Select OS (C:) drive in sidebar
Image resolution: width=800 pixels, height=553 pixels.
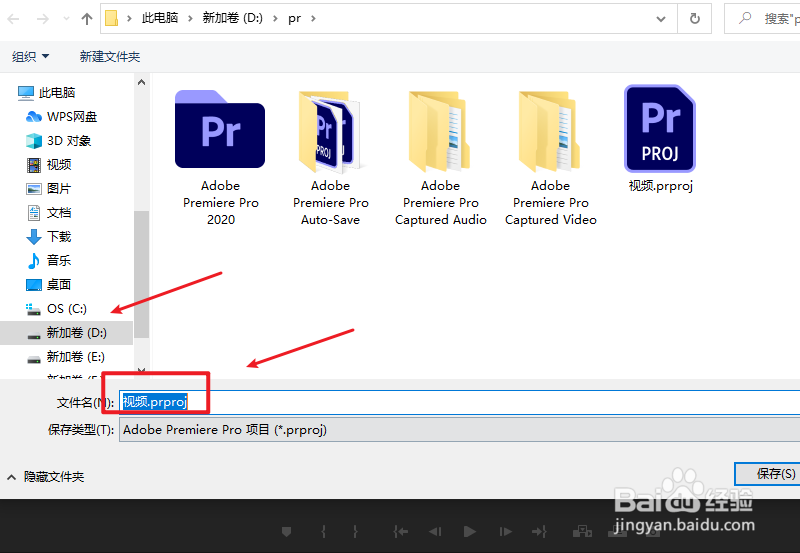56,309
